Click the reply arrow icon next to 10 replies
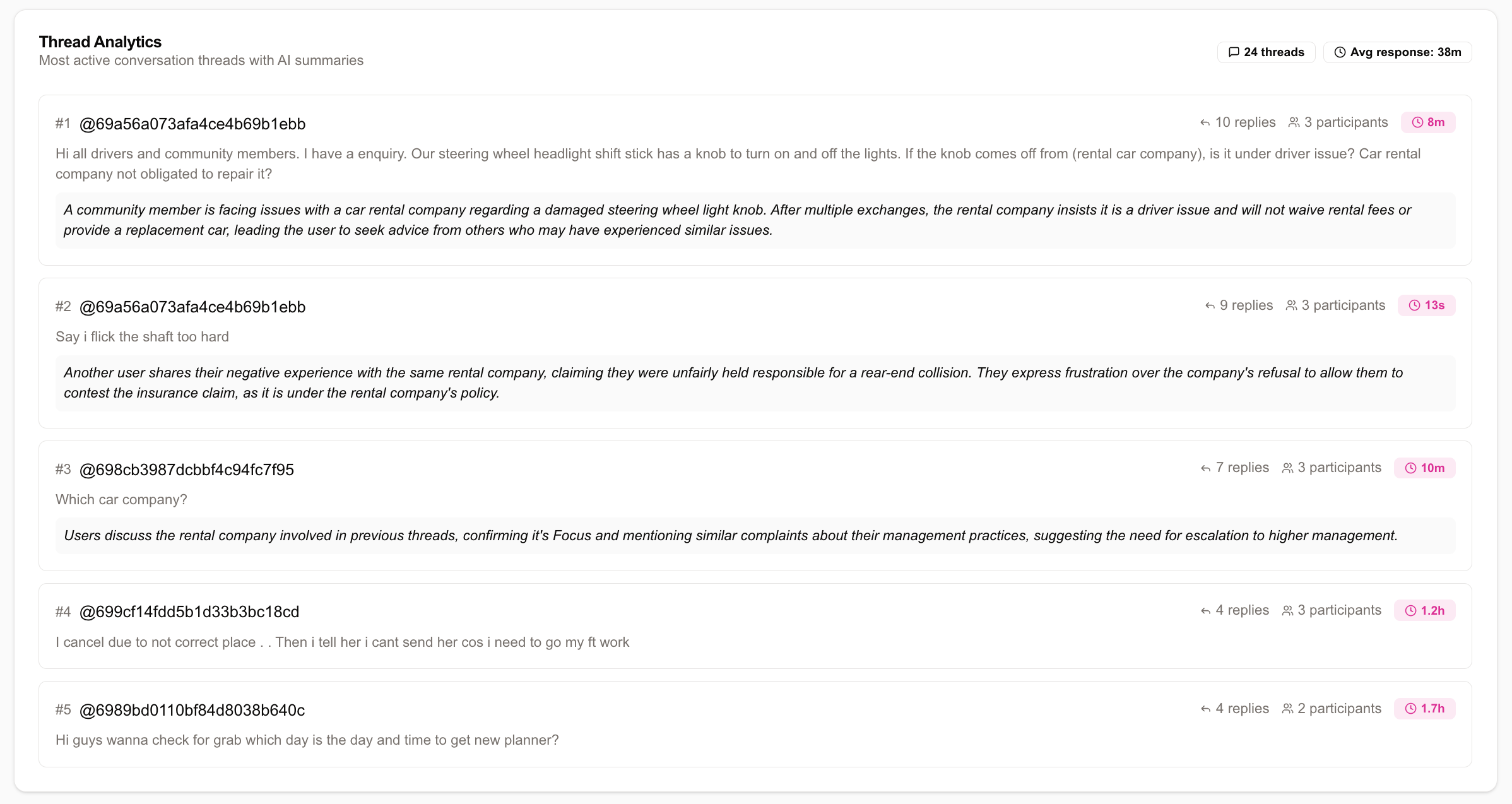Viewport: 1512px width, 804px height. [x=1205, y=123]
